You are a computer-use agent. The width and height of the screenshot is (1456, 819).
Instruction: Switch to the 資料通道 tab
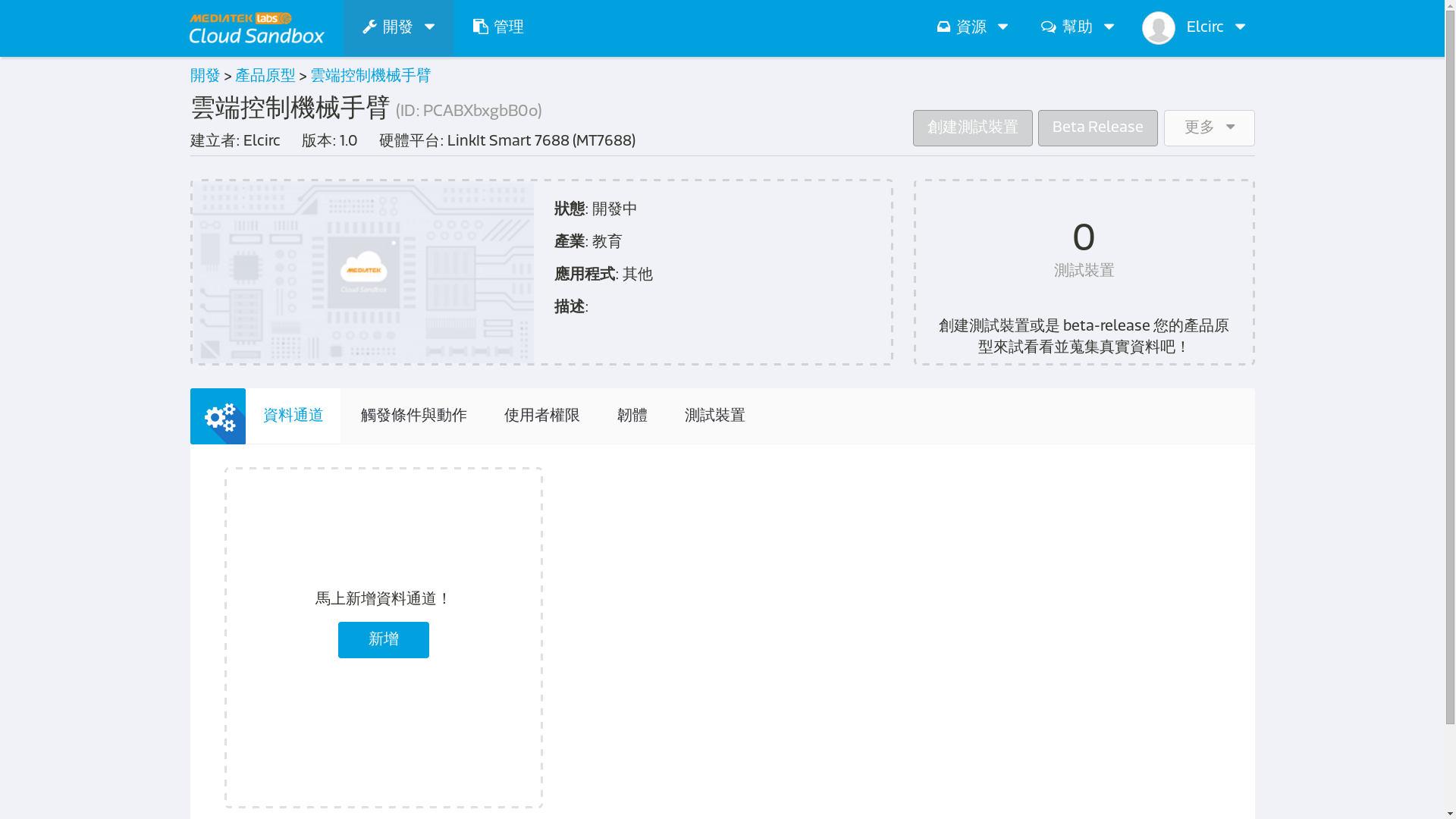[293, 416]
